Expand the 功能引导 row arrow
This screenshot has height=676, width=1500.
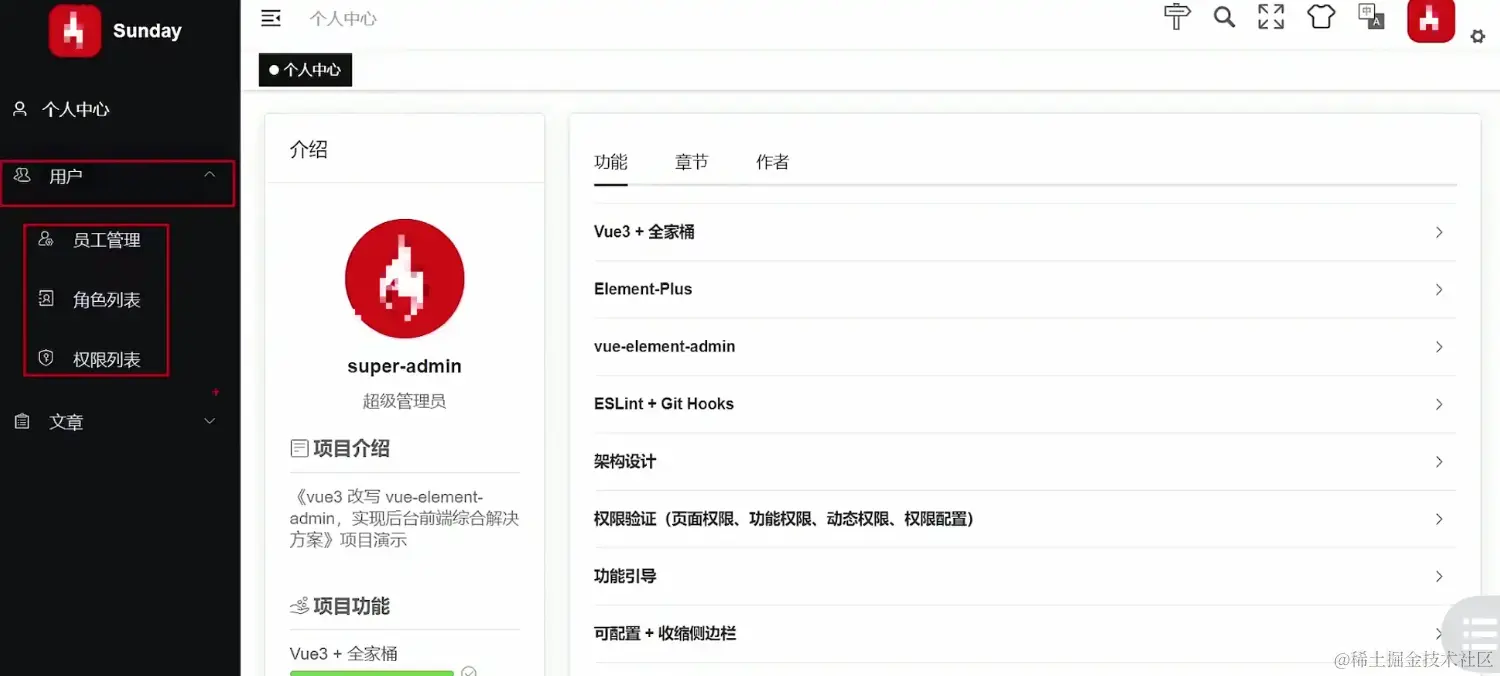coord(1439,576)
